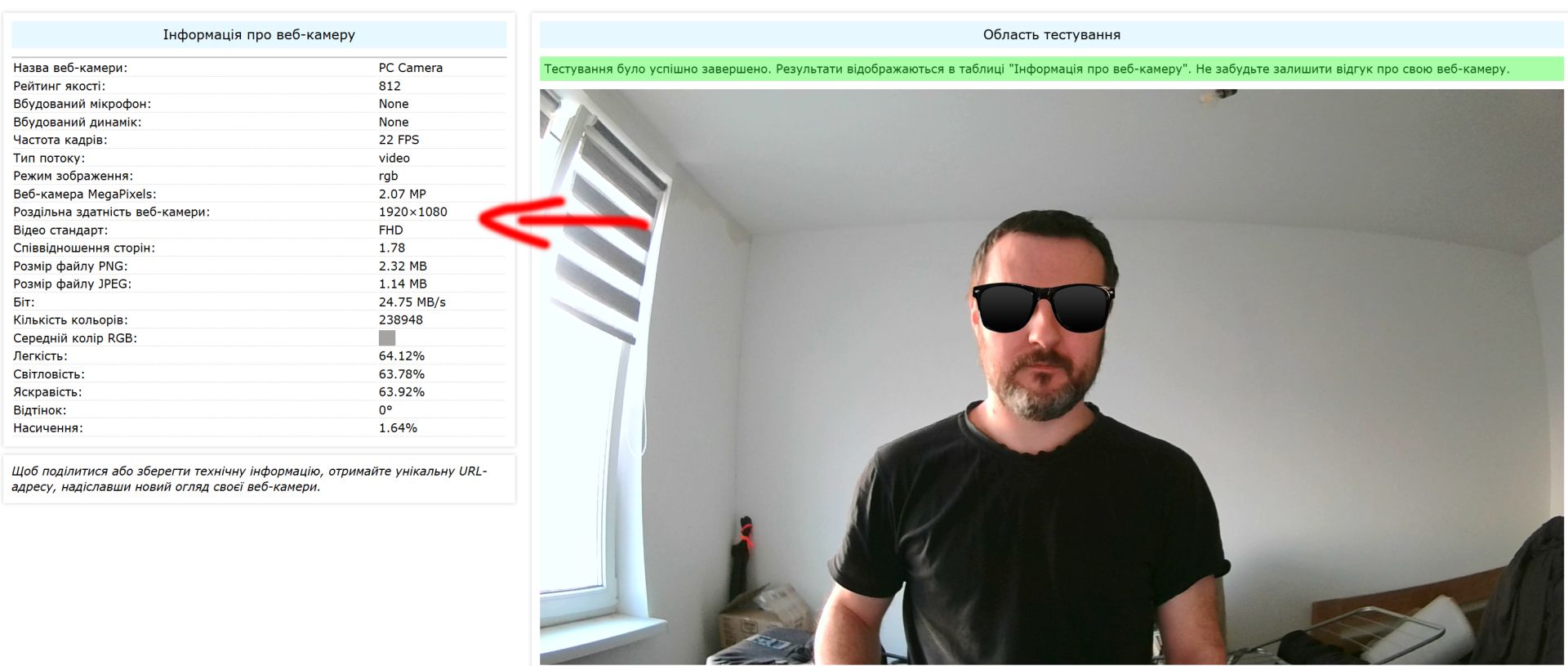
Task: Click the quality rating value 812
Action: click(390, 86)
